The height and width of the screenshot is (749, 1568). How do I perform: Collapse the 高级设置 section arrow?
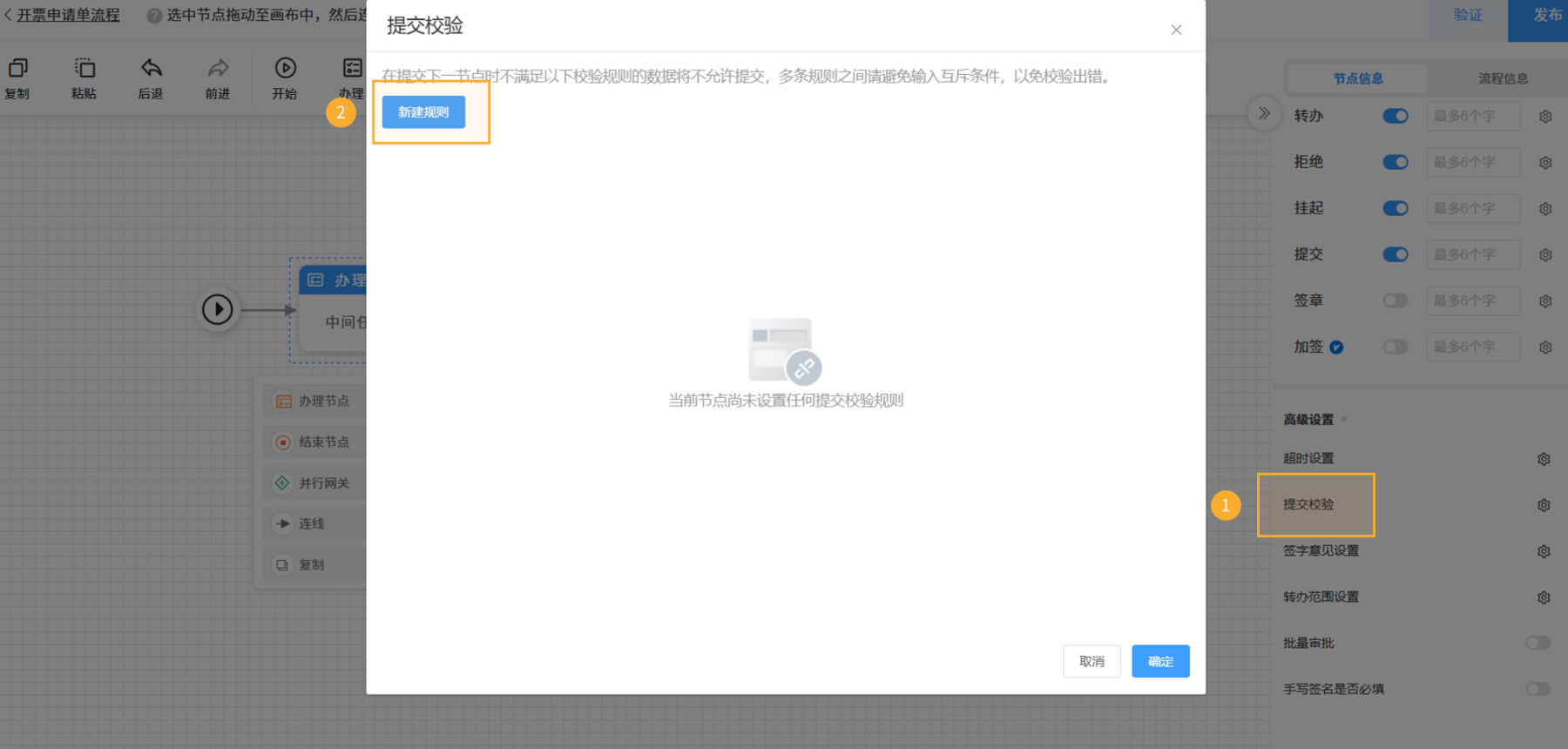(1344, 420)
